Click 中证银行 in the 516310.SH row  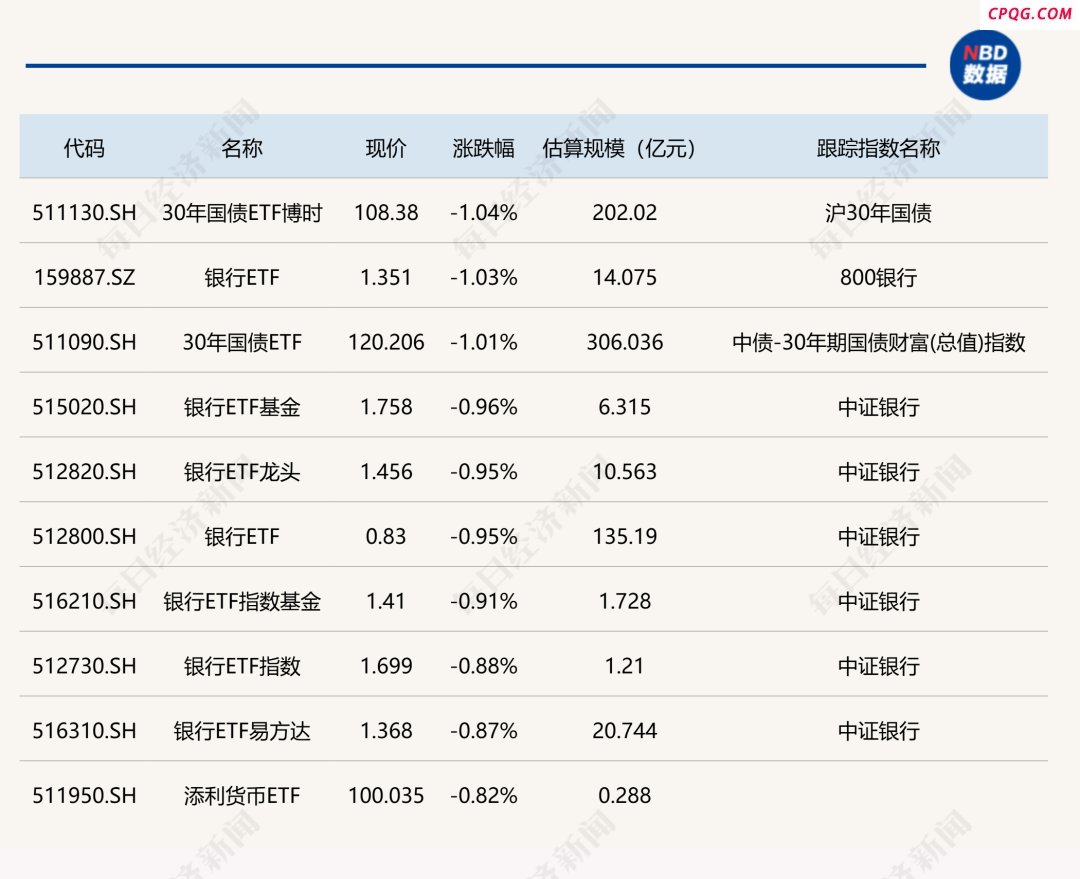click(878, 731)
